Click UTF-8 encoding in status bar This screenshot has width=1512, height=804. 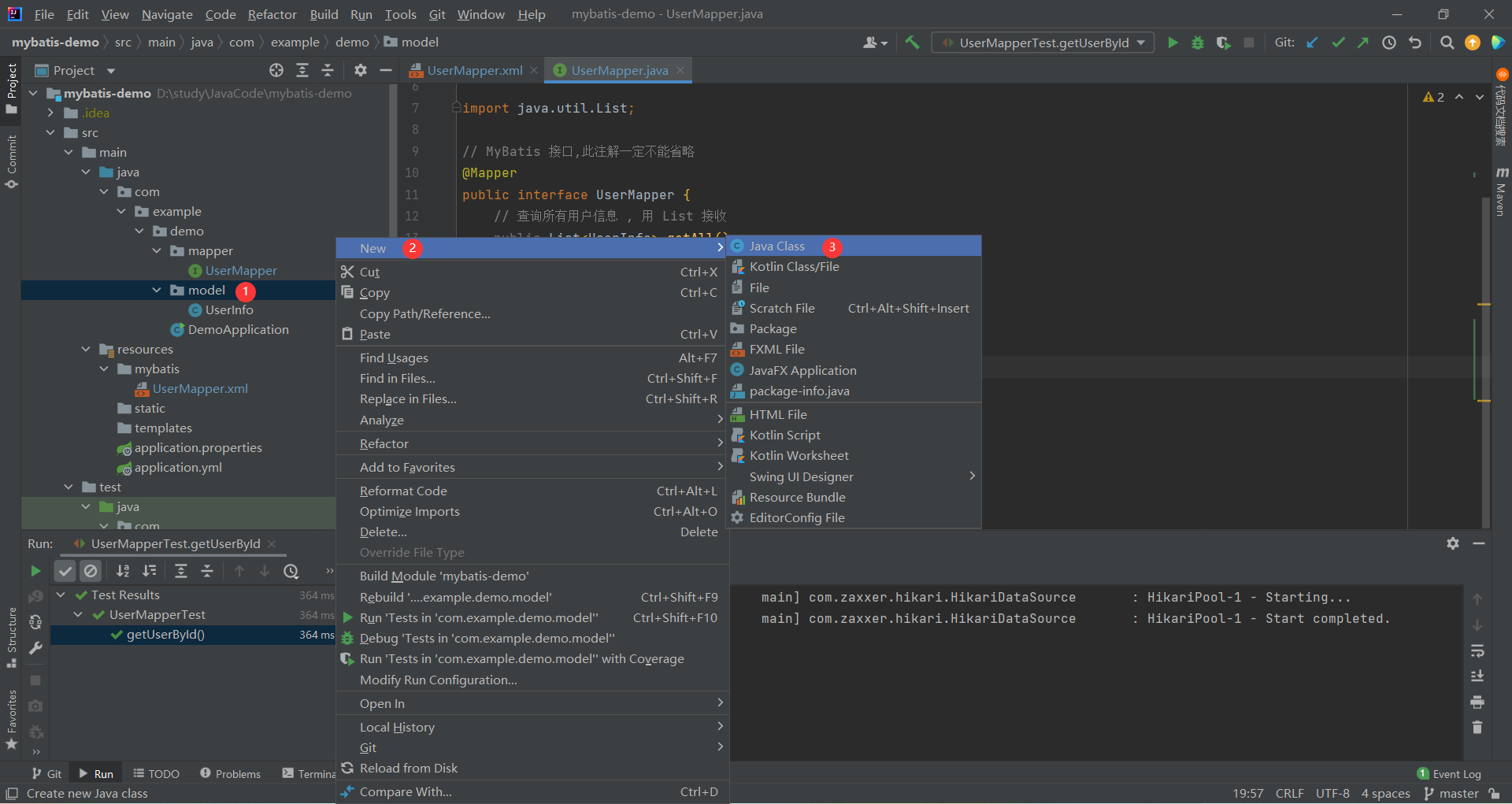tap(1332, 794)
